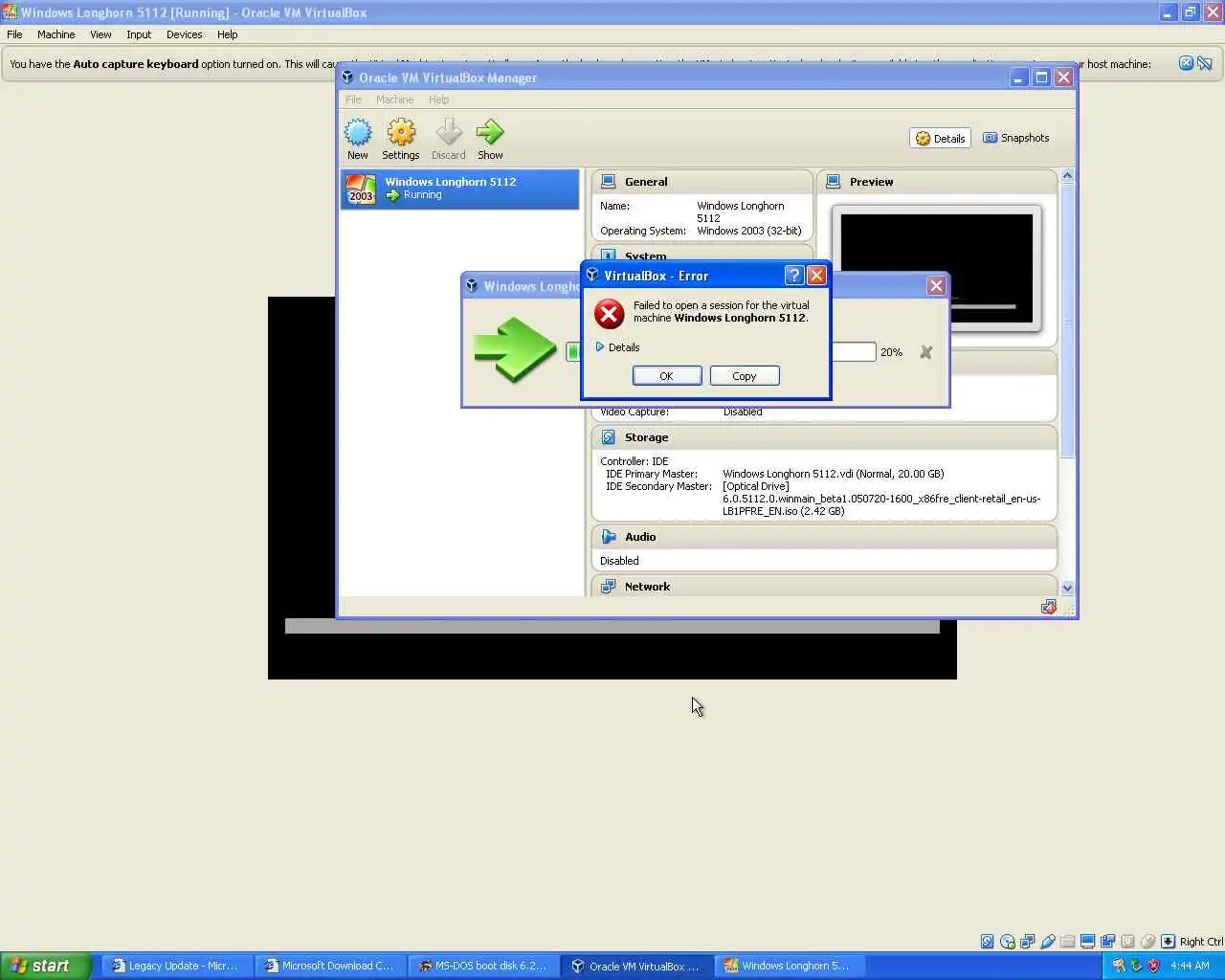Click the system tray clock showing 4:44 AM
Screen dimensions: 1225x980
tap(1190, 966)
